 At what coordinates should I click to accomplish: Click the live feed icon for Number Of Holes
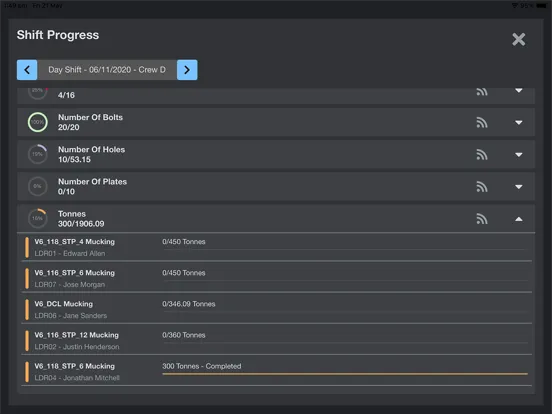click(x=482, y=155)
